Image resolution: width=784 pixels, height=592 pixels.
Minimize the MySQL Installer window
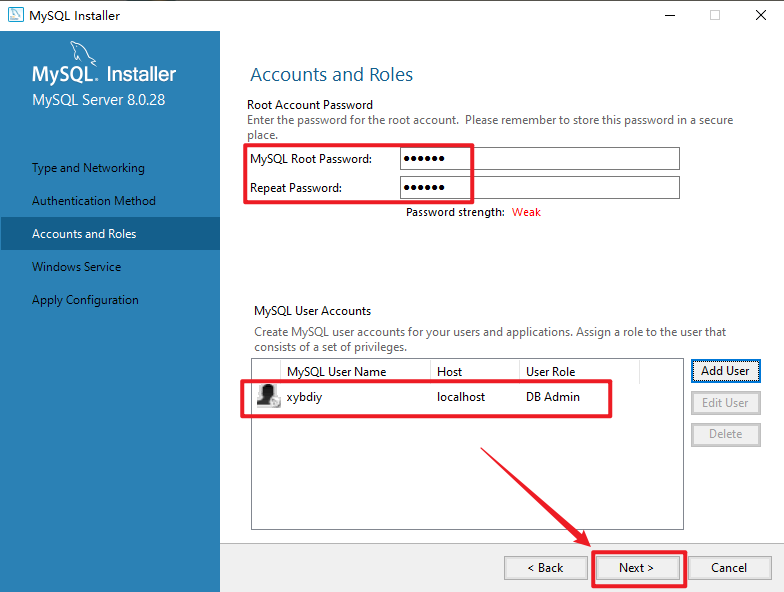(x=670, y=15)
